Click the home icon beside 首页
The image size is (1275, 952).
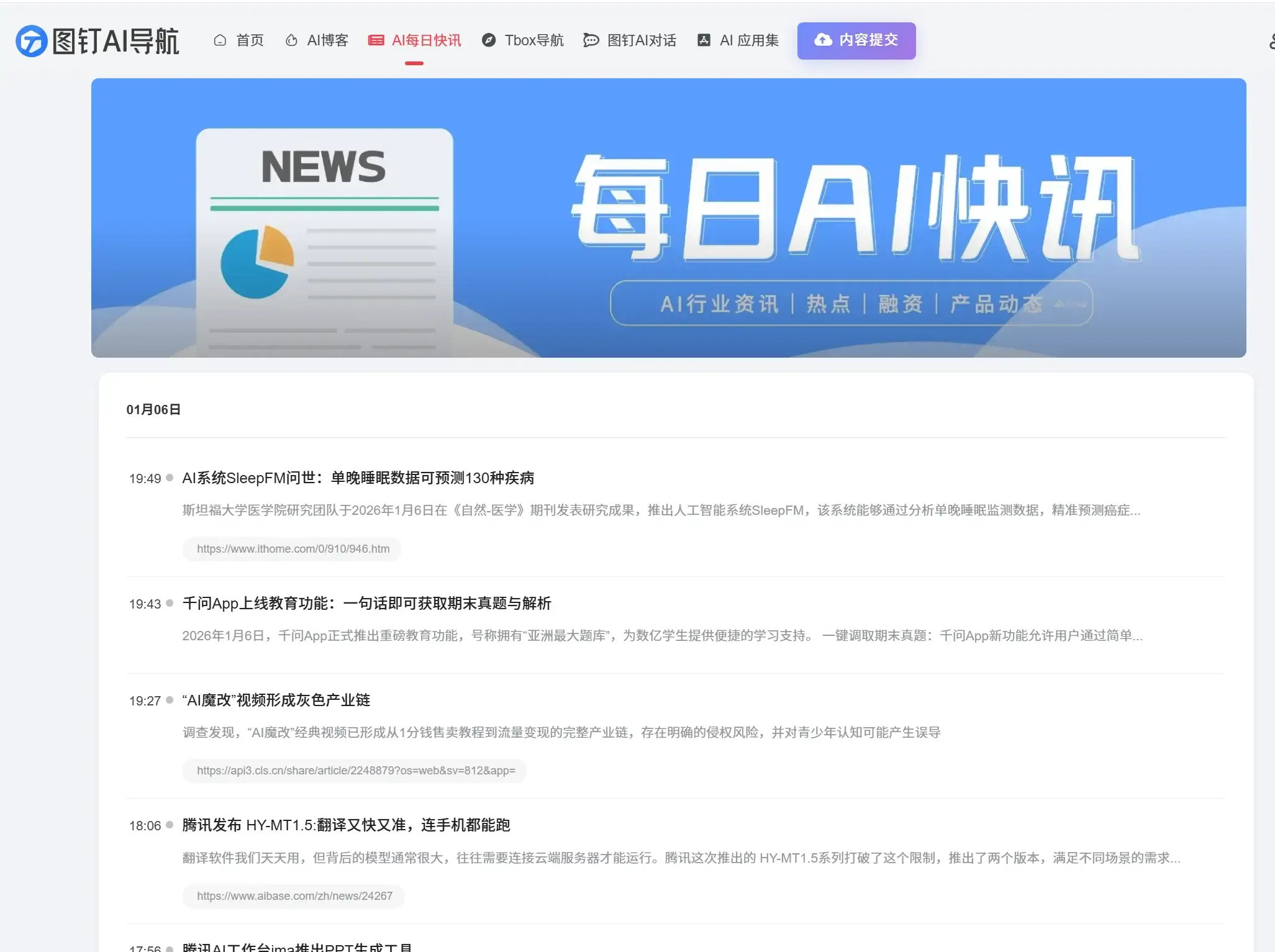pyautogui.click(x=220, y=40)
